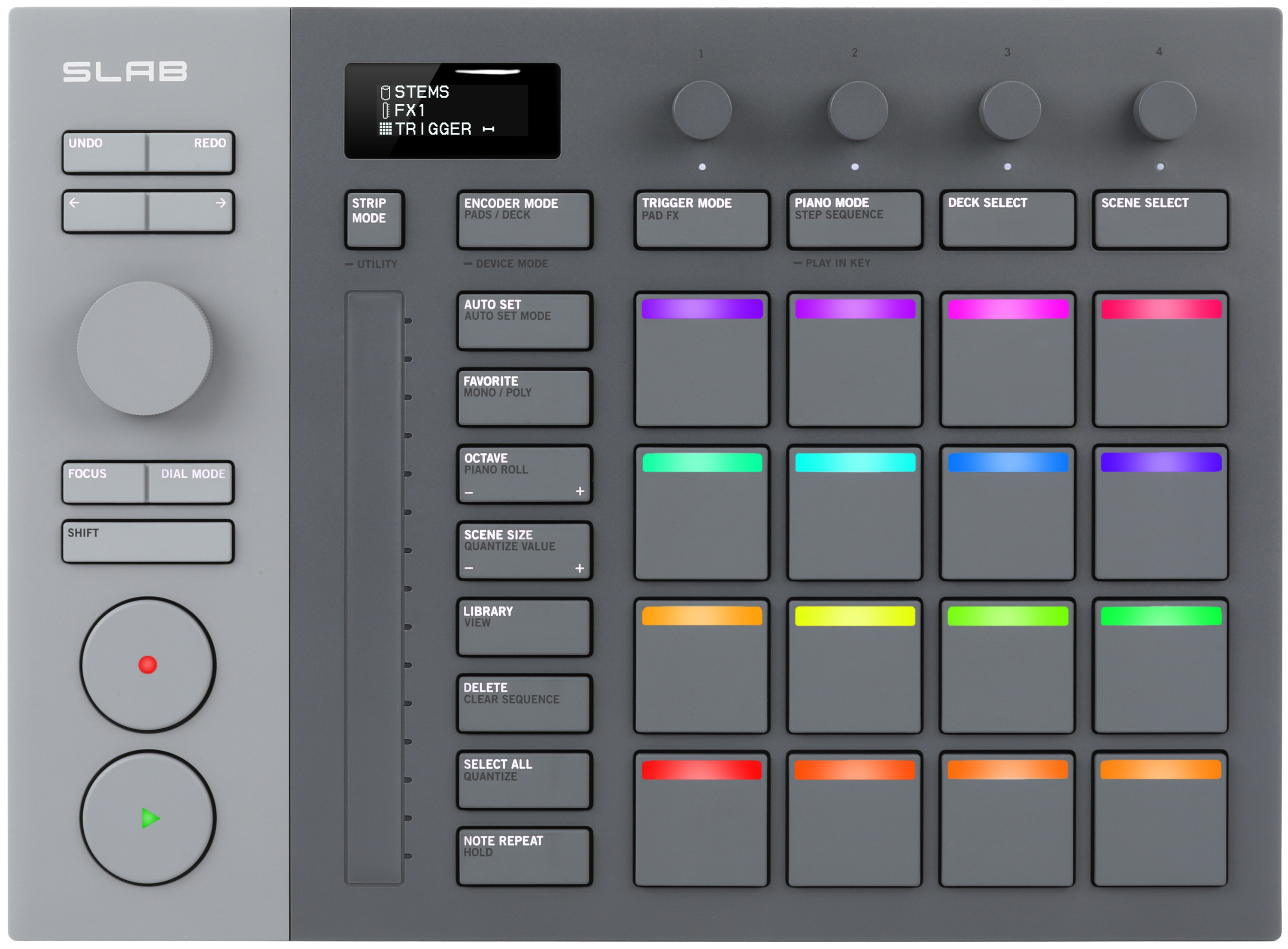The width and height of the screenshot is (1288, 949).
Task: Hit the cyan pad in second row
Action: pos(854,512)
